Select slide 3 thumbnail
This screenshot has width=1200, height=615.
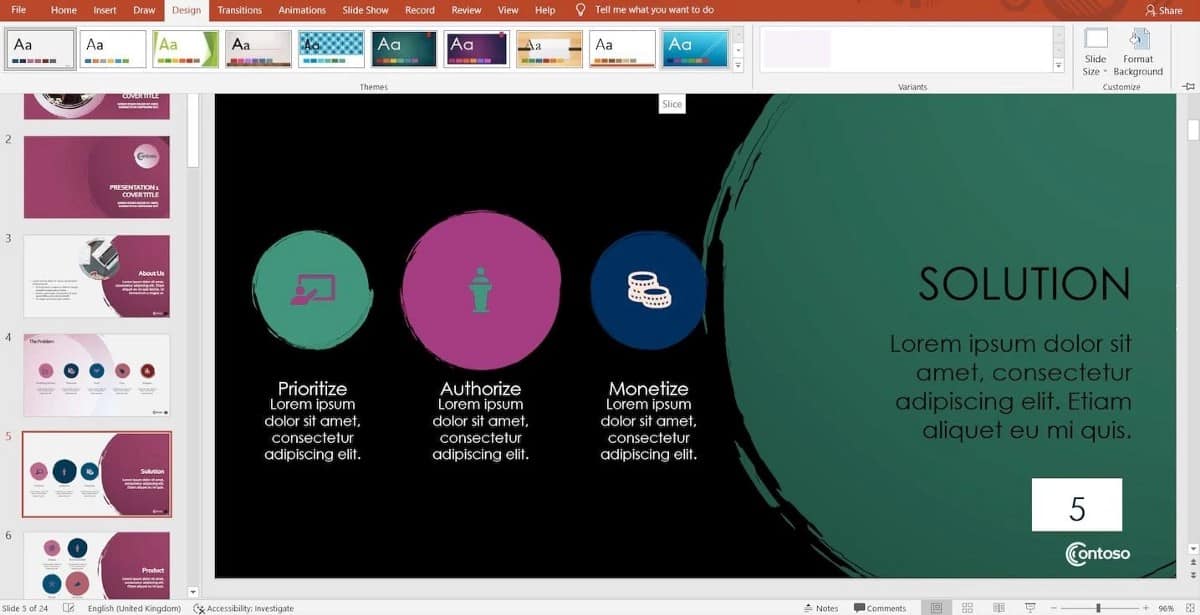[96, 274]
